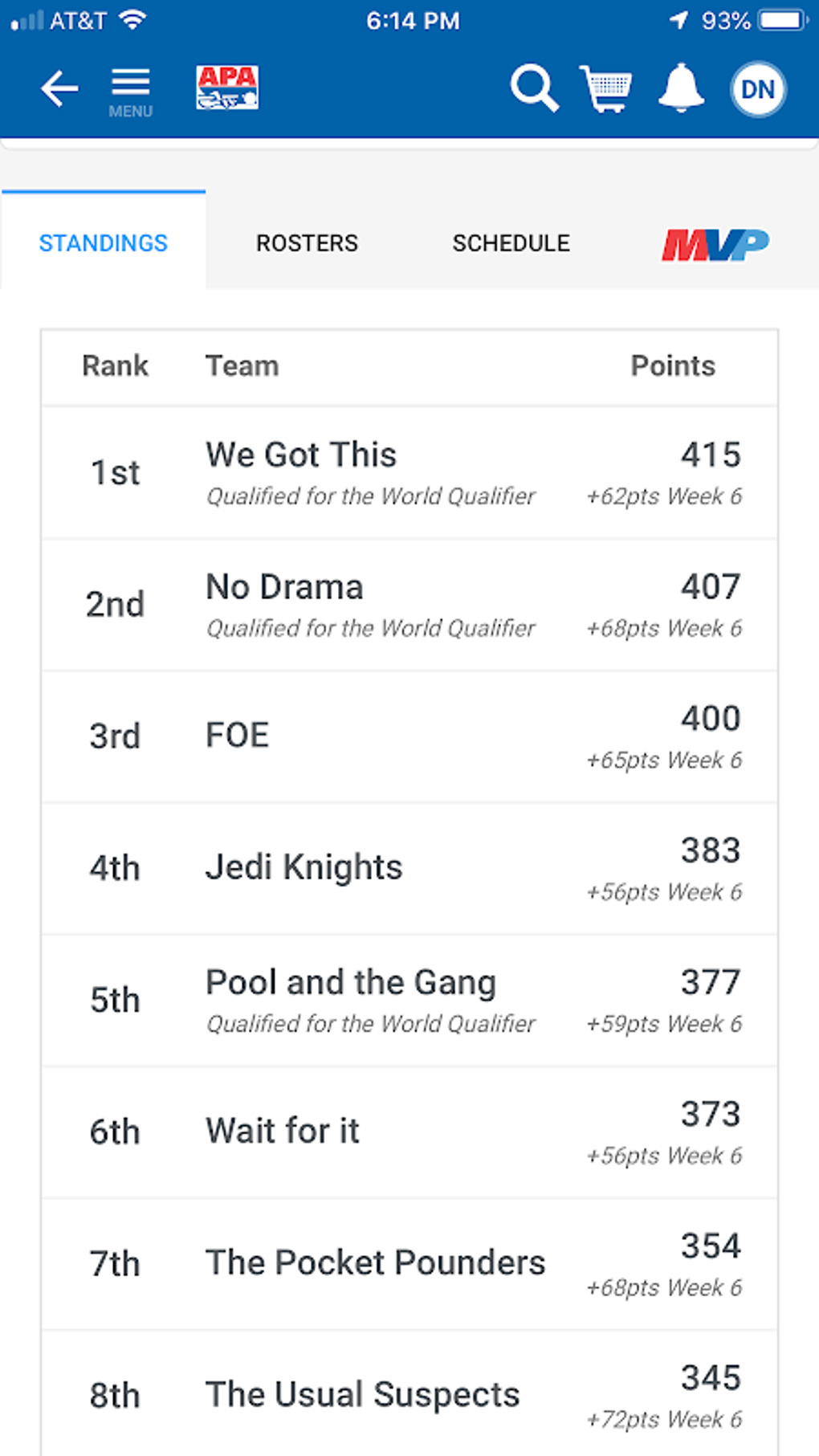This screenshot has width=819, height=1456.
Task: Select the Jedi Knights team
Action: (x=304, y=867)
